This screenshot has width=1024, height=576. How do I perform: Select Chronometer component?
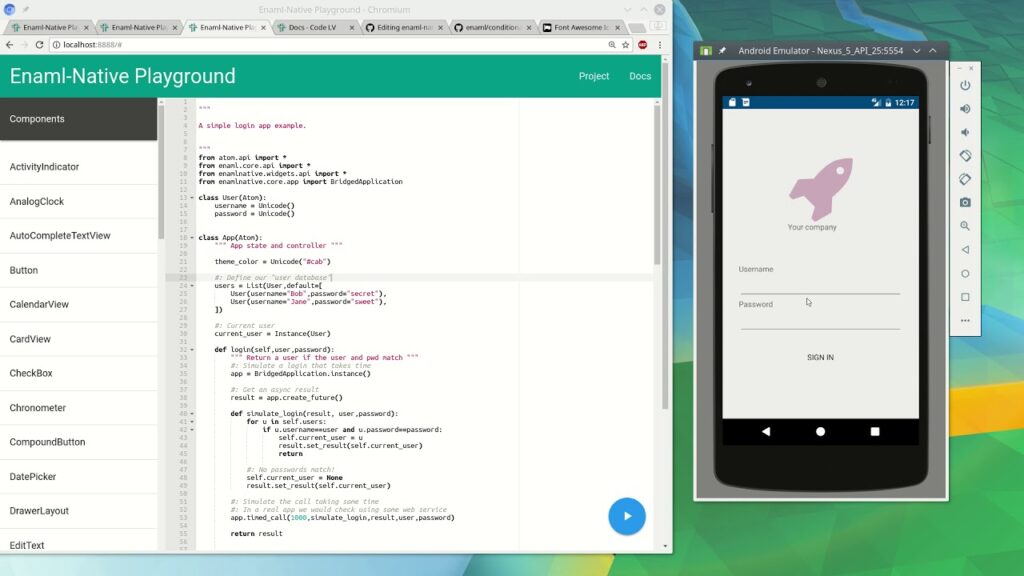tap(78, 408)
